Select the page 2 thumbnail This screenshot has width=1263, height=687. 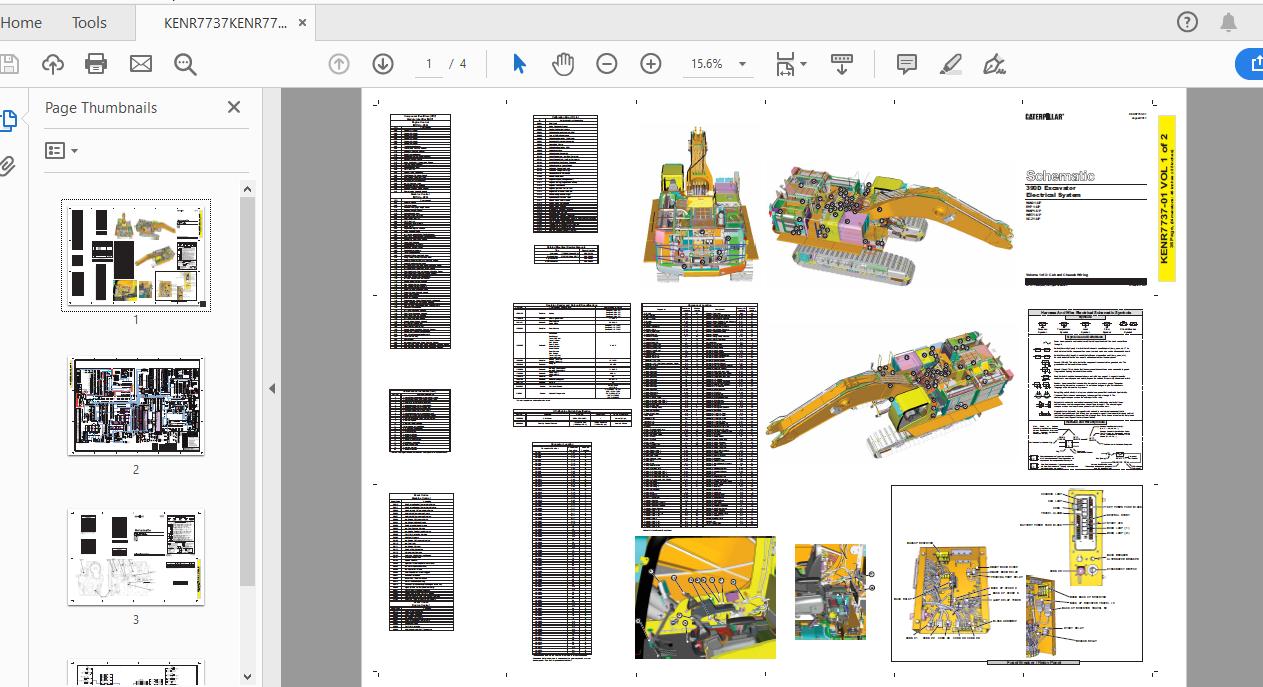pos(136,406)
